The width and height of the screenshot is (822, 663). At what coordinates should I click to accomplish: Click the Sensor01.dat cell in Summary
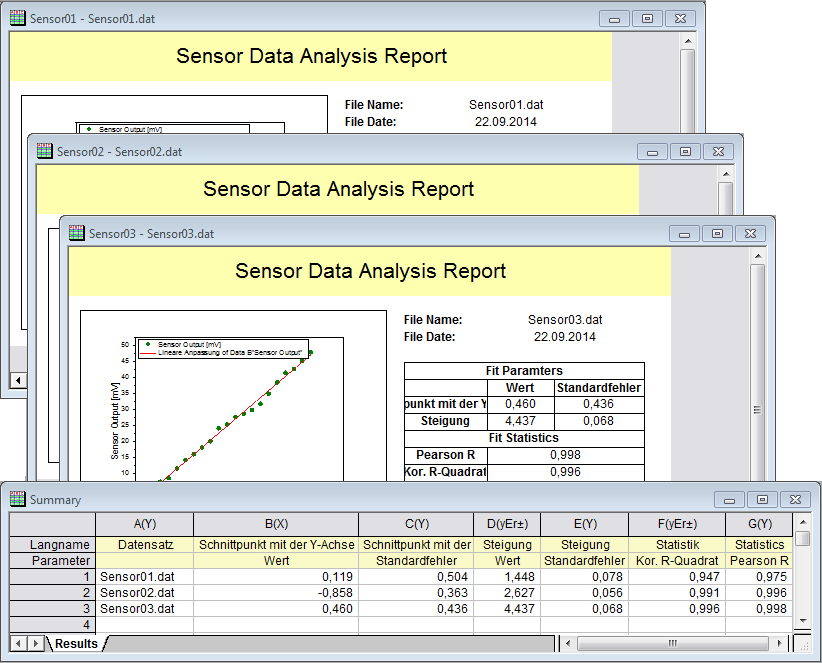pos(145,577)
